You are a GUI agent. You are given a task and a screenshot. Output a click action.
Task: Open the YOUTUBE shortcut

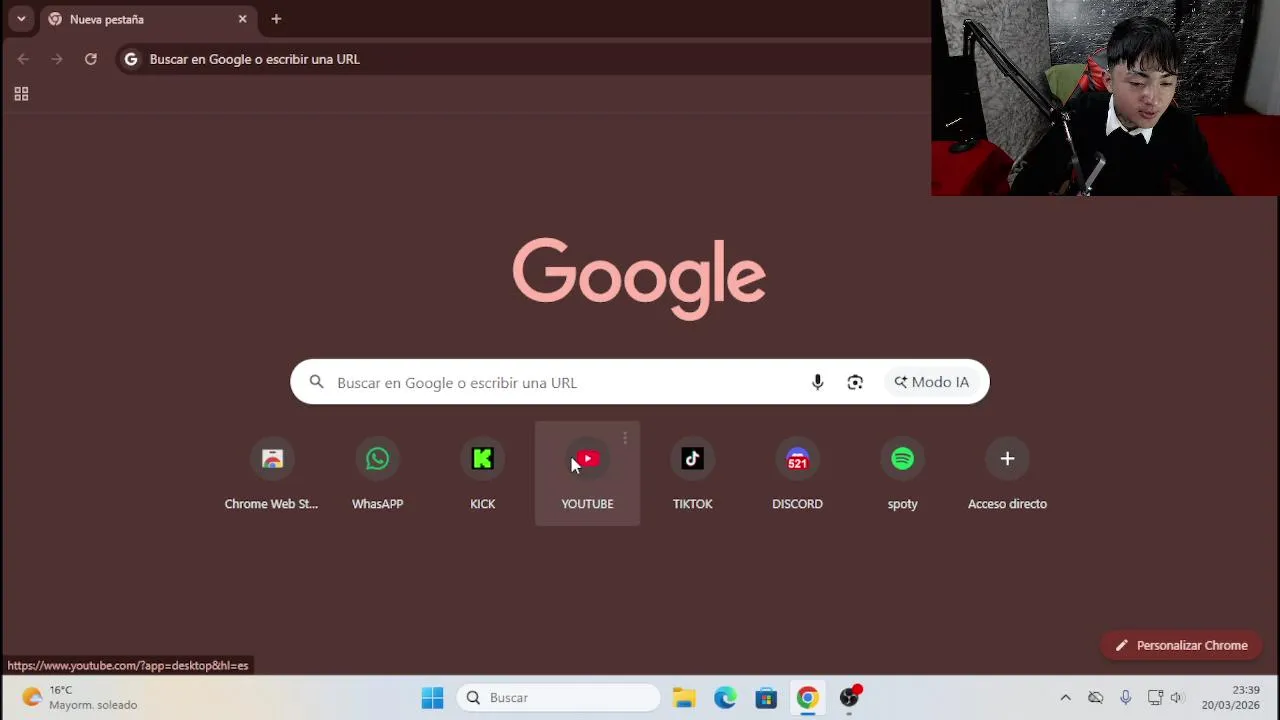pyautogui.click(x=587, y=473)
